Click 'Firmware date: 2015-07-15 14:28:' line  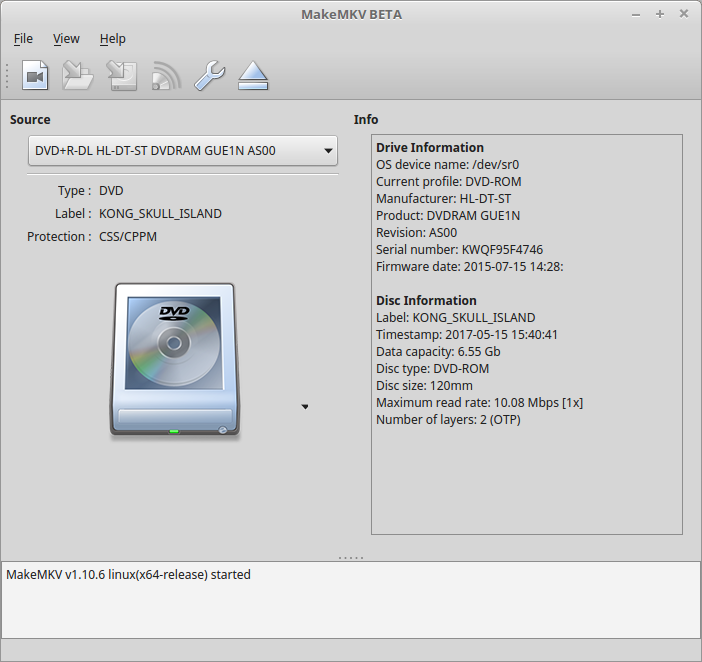470,267
